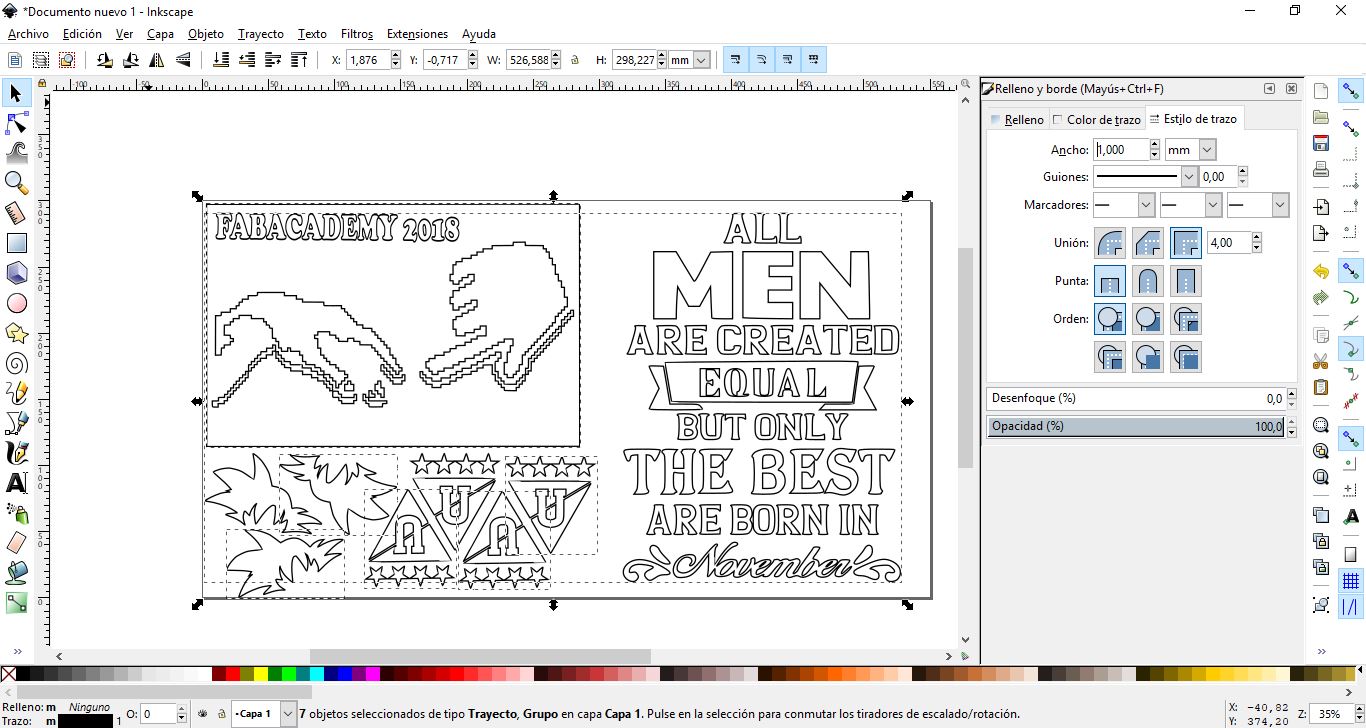Open the Capa 1 layer dropdown
The image size is (1366, 728).
point(288,714)
